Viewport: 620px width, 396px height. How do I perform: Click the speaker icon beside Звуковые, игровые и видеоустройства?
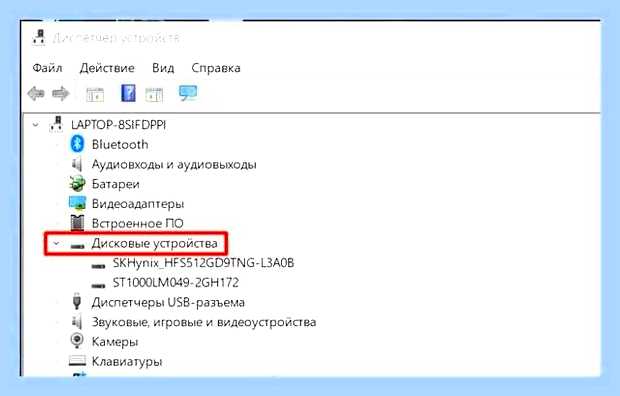77,322
